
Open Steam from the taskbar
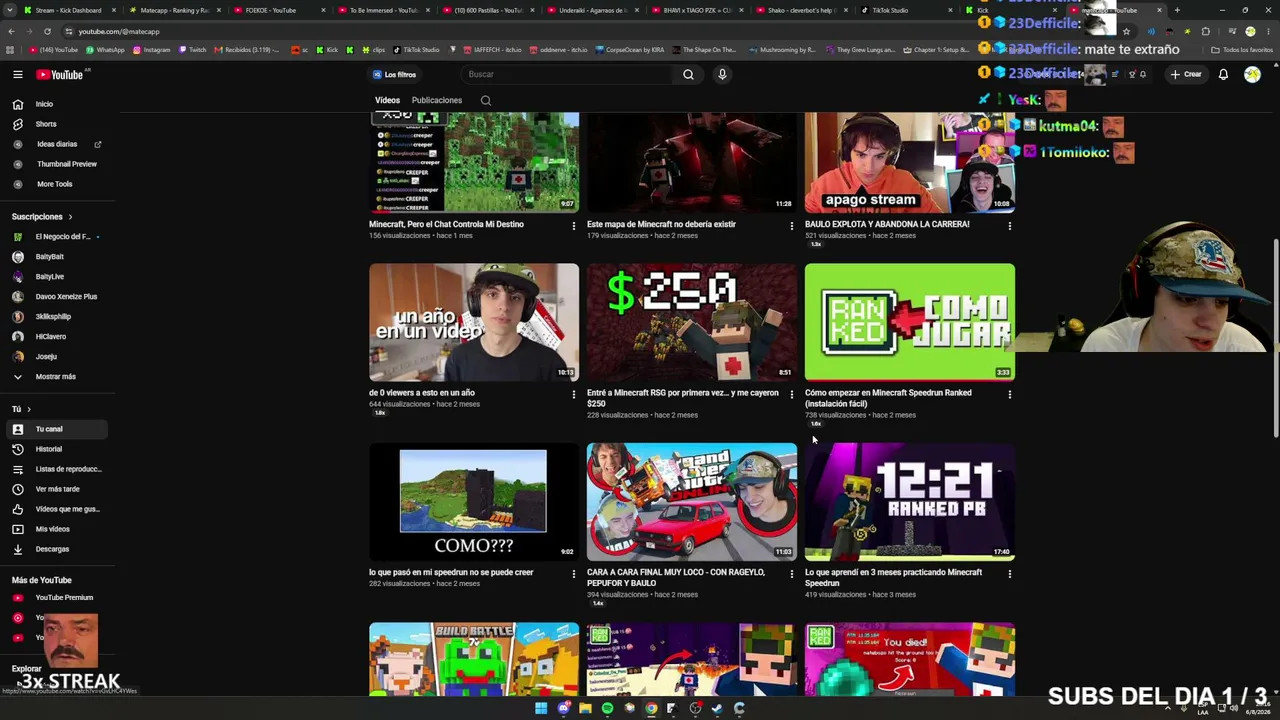point(717,708)
